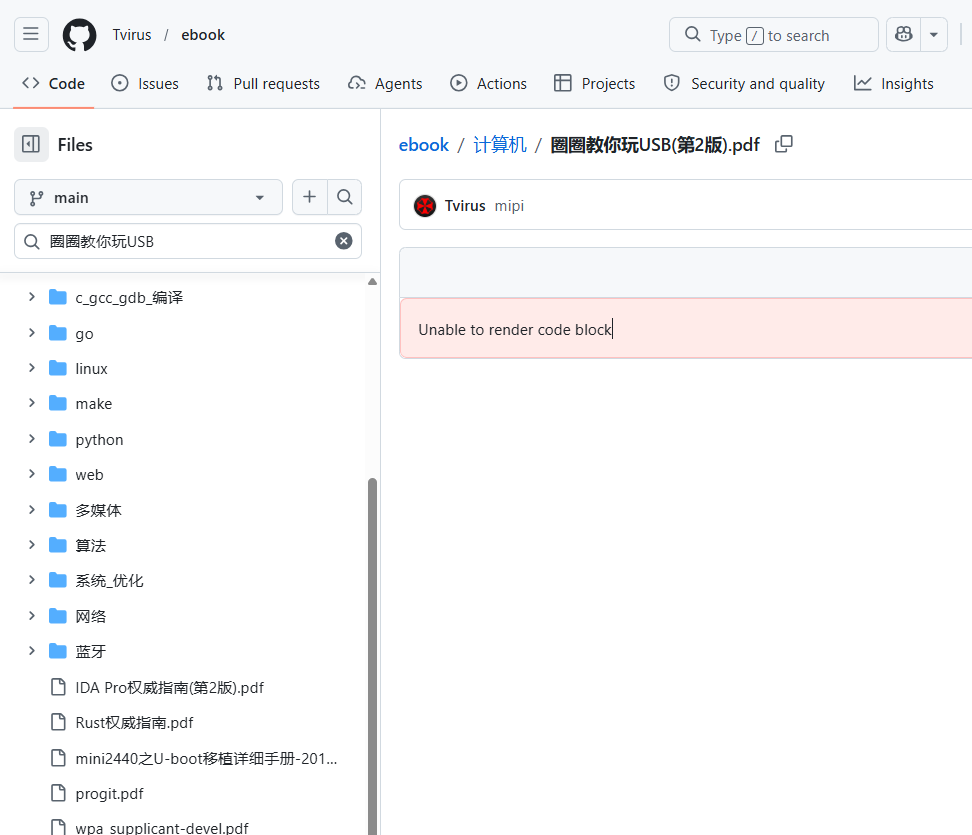Open Tvirus user avatar

[x=425, y=206]
